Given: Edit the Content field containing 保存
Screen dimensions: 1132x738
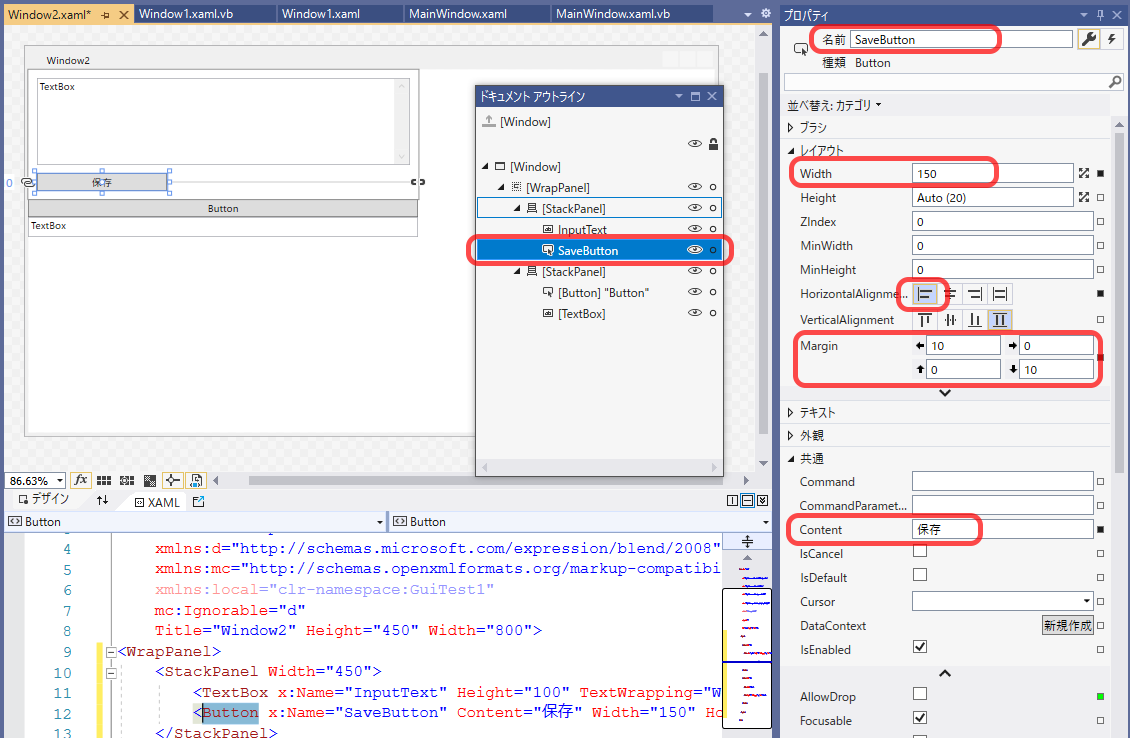Looking at the screenshot, I should [1002, 529].
